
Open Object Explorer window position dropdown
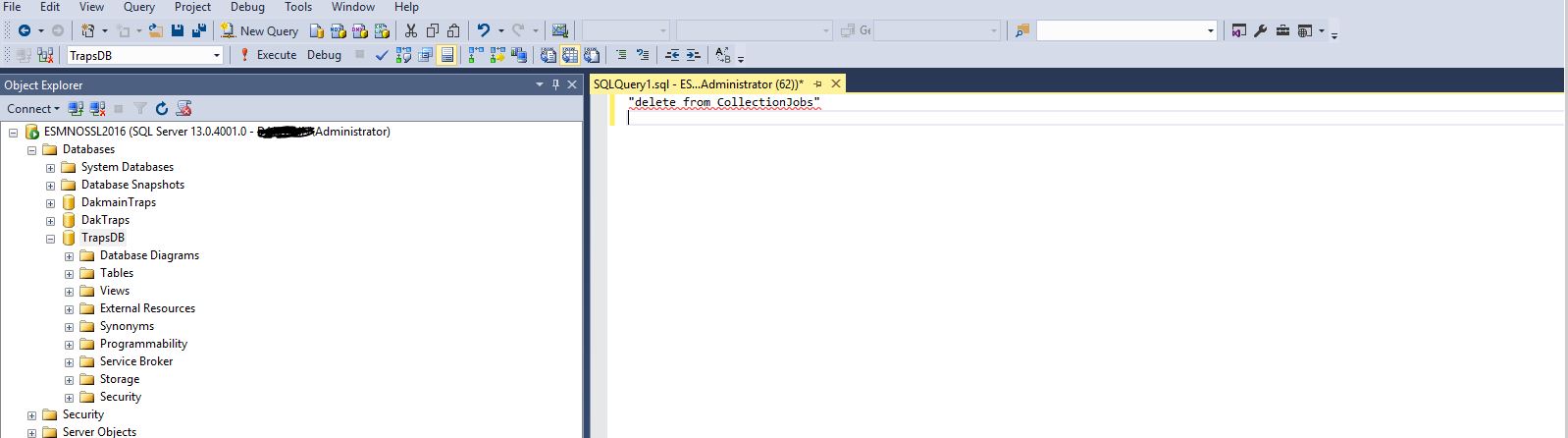point(539,84)
